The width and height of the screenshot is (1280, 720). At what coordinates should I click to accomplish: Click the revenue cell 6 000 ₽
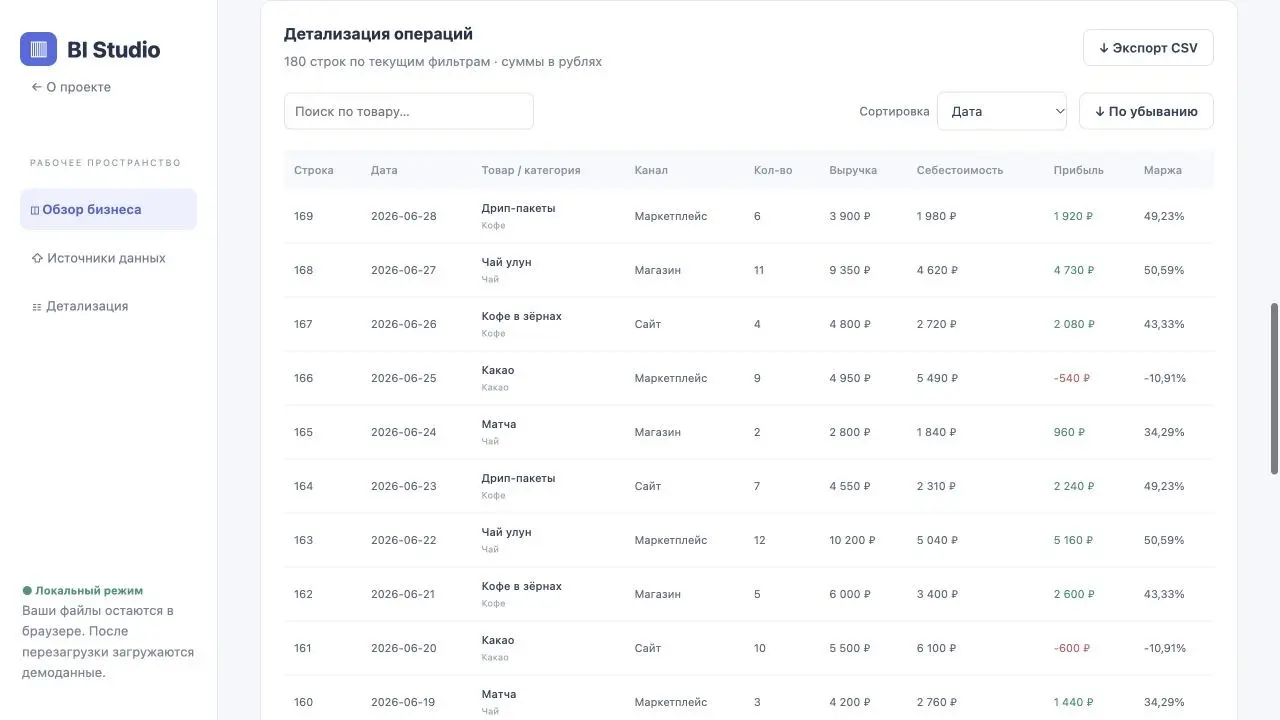(850, 594)
